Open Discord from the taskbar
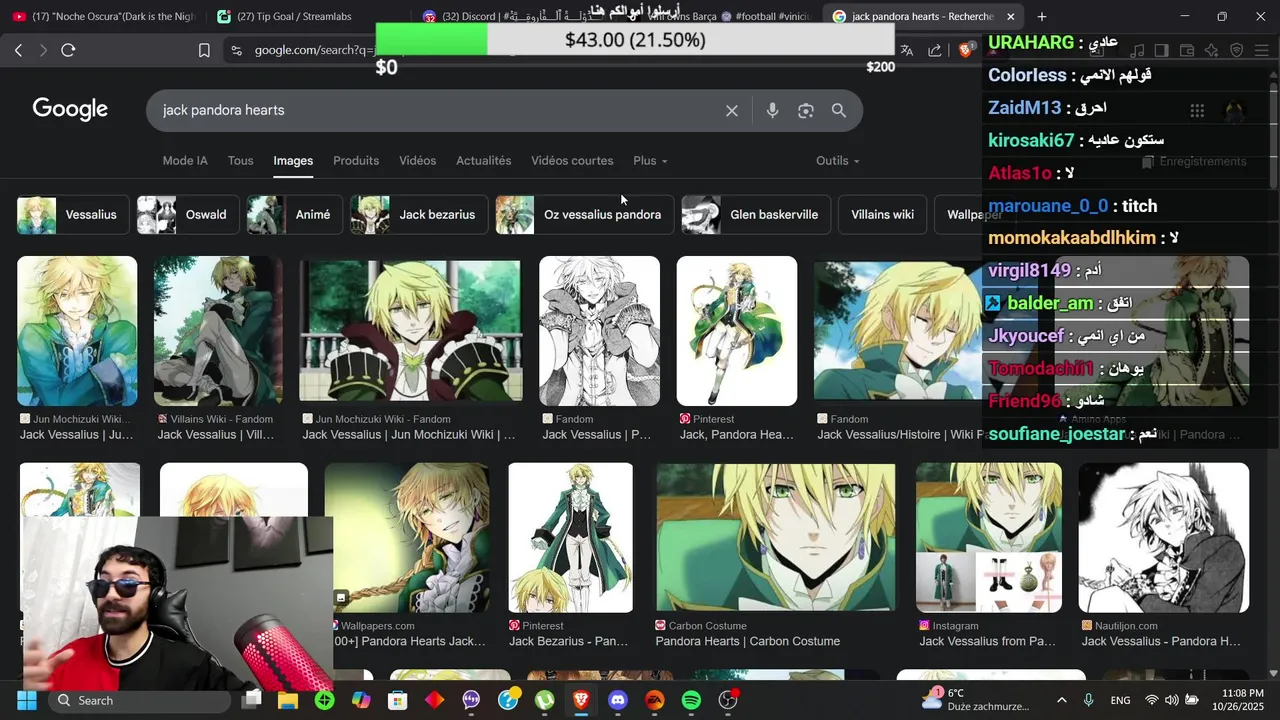This screenshot has height=720, width=1280. (x=618, y=700)
